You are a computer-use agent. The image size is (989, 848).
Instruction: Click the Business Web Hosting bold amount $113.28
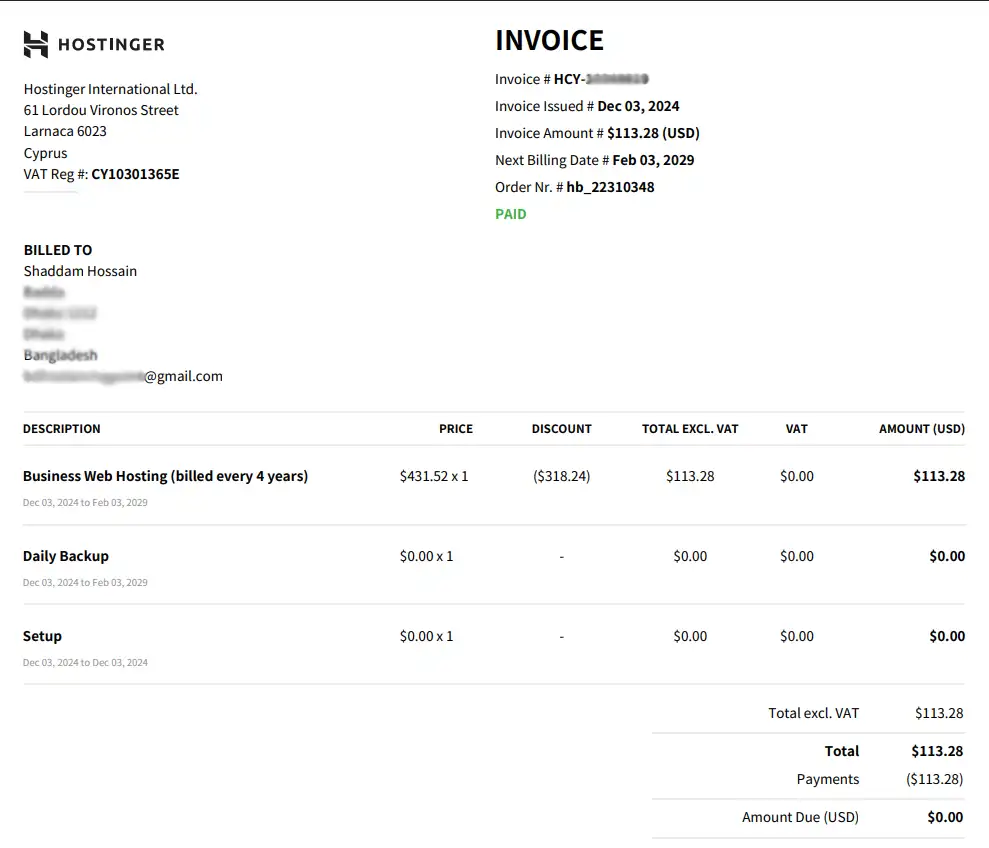(939, 476)
